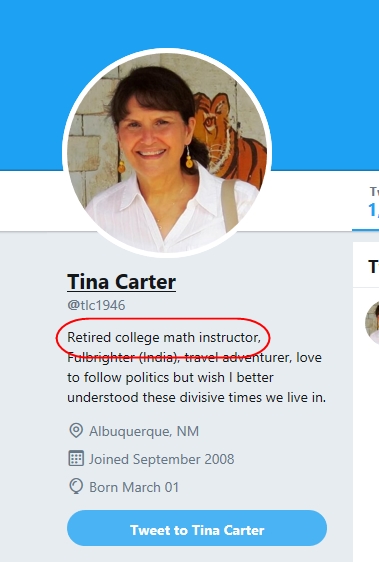This screenshot has height=562, width=379.
Task: Click the Born March 01 text
Action: point(134,487)
